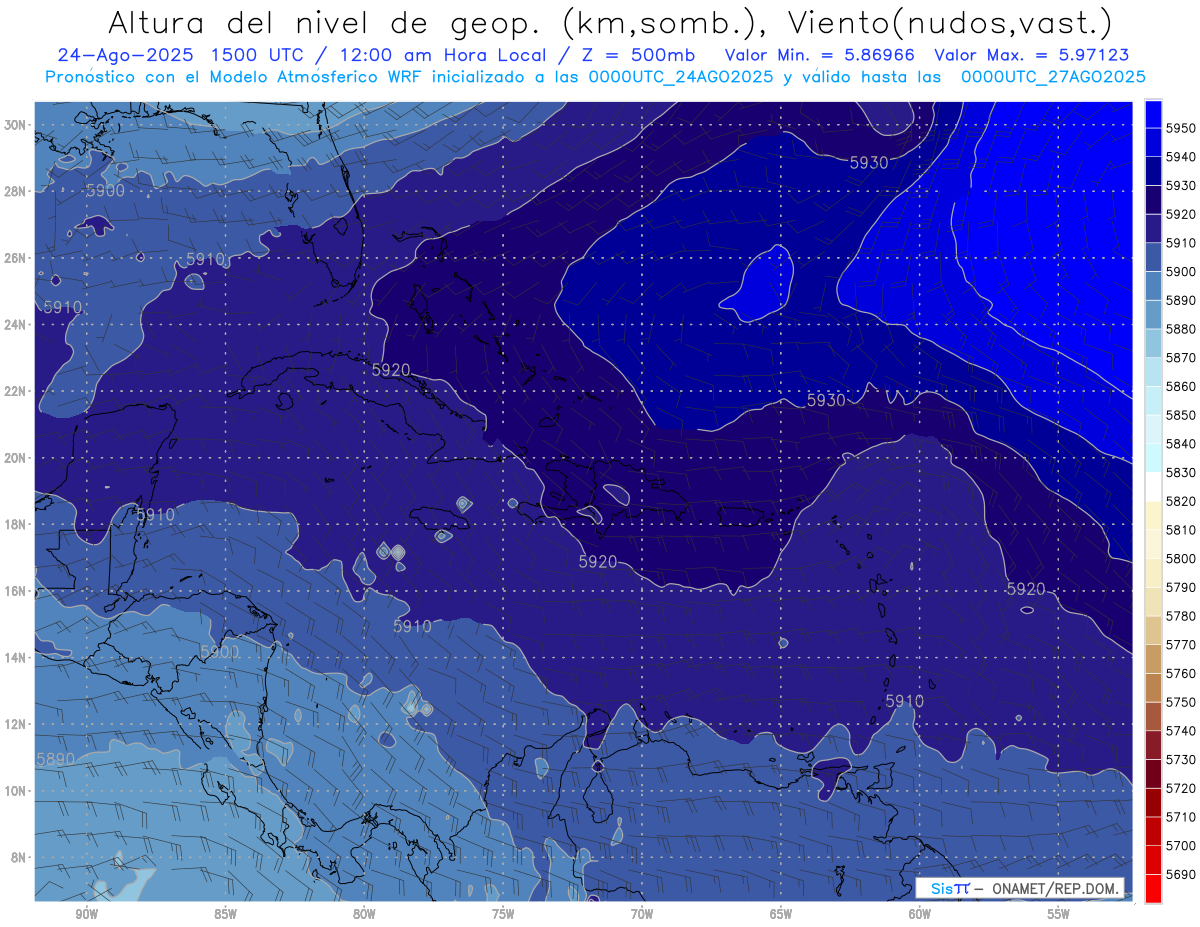1200x927 pixels.
Task: Click the 60W longitude axis label
Action: pyautogui.click(x=920, y=914)
